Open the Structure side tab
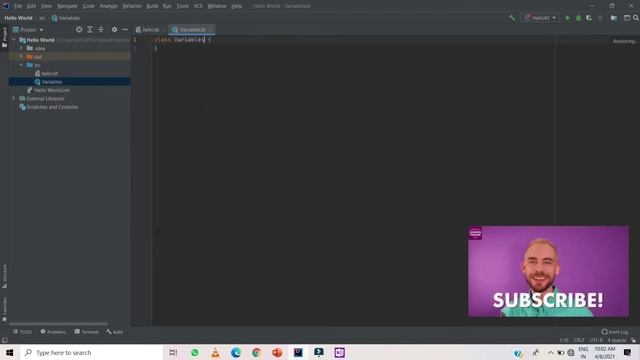This screenshot has height=360, width=640. [x=4, y=276]
